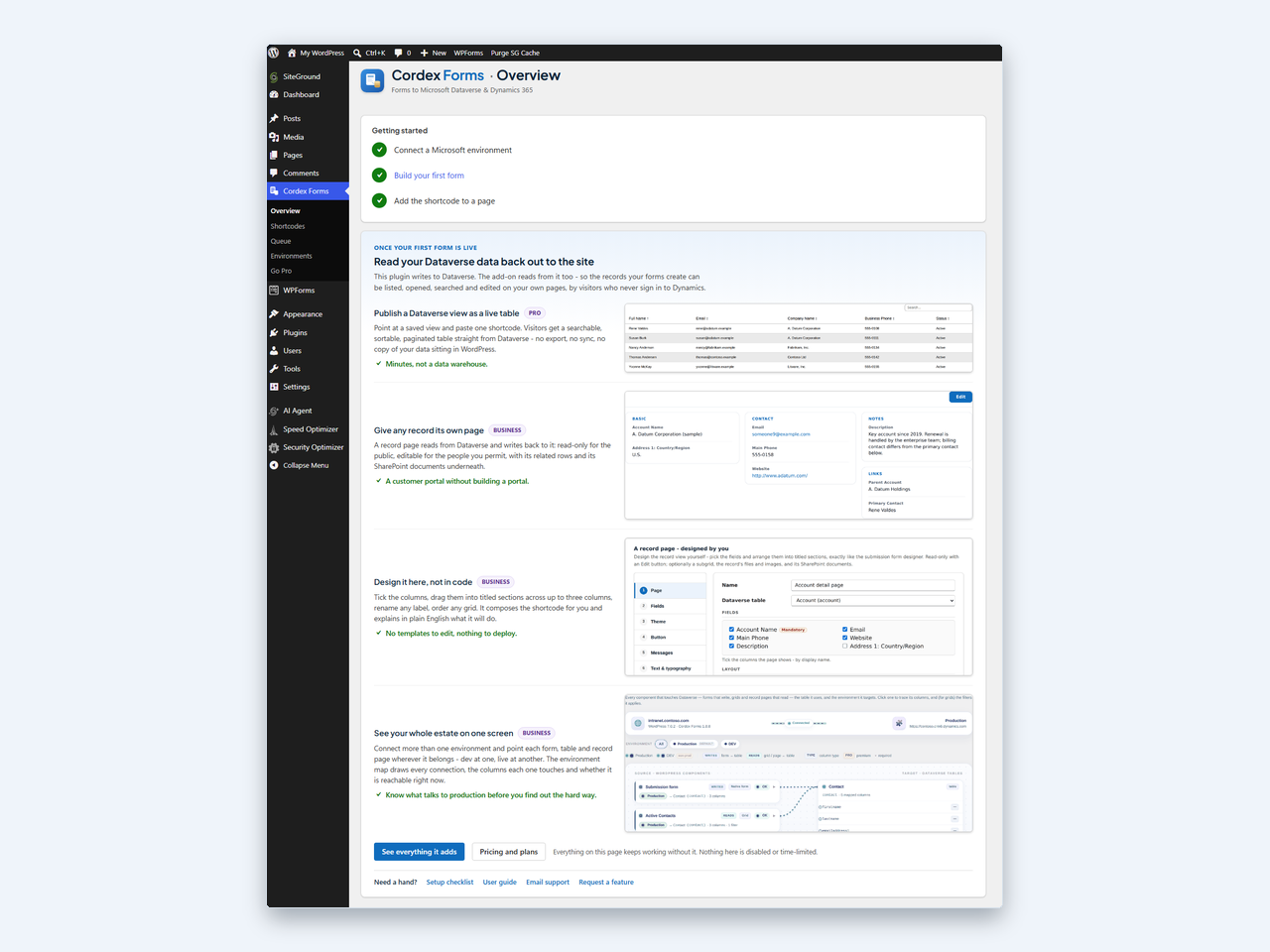
Task: Open the User guide link
Action: (x=500, y=882)
